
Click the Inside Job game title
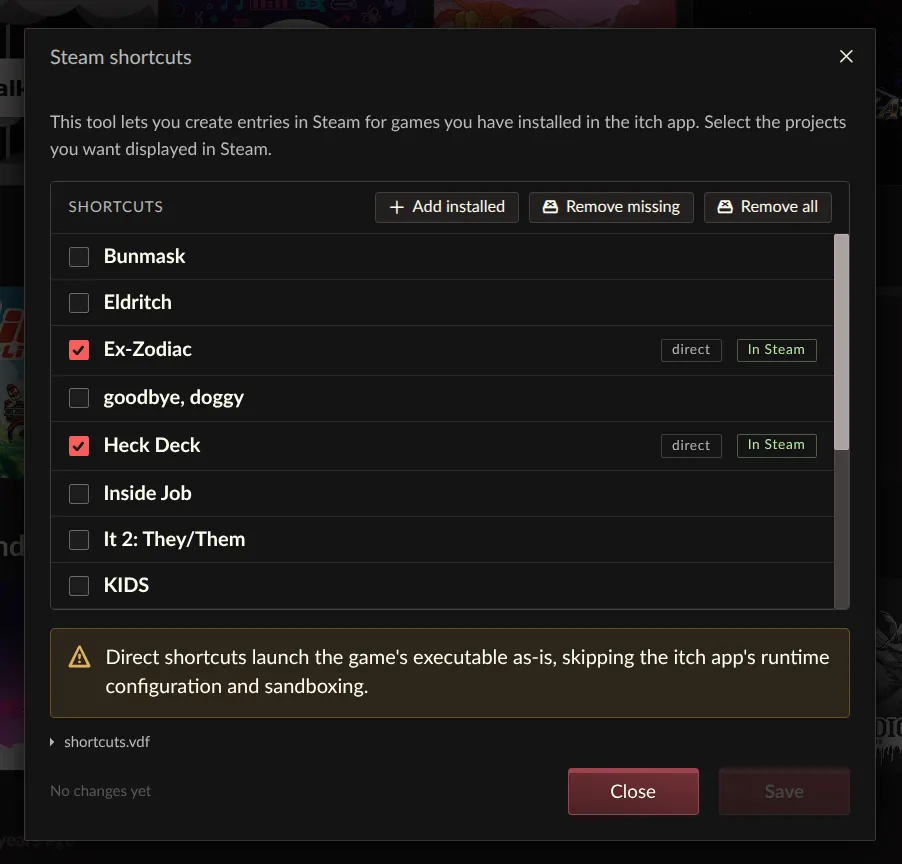(x=147, y=494)
